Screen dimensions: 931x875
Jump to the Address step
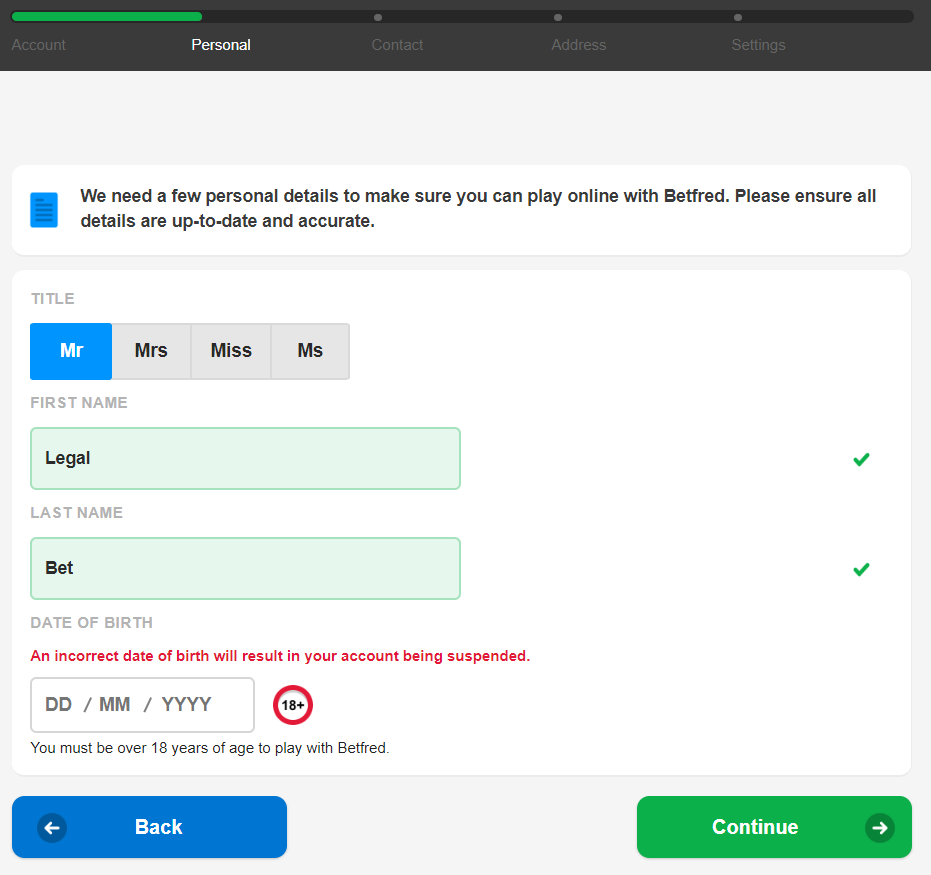tap(578, 45)
